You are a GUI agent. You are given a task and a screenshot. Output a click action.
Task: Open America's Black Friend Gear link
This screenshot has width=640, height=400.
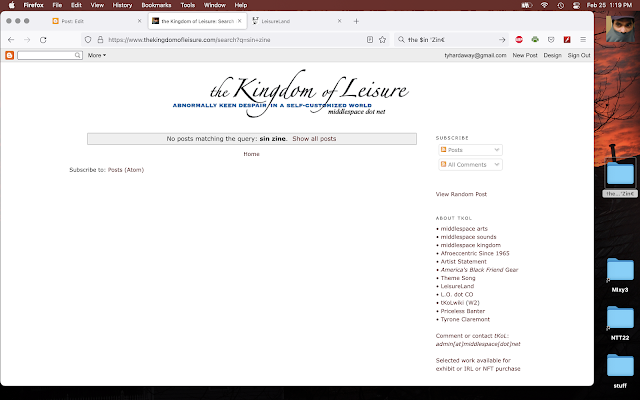point(479,270)
